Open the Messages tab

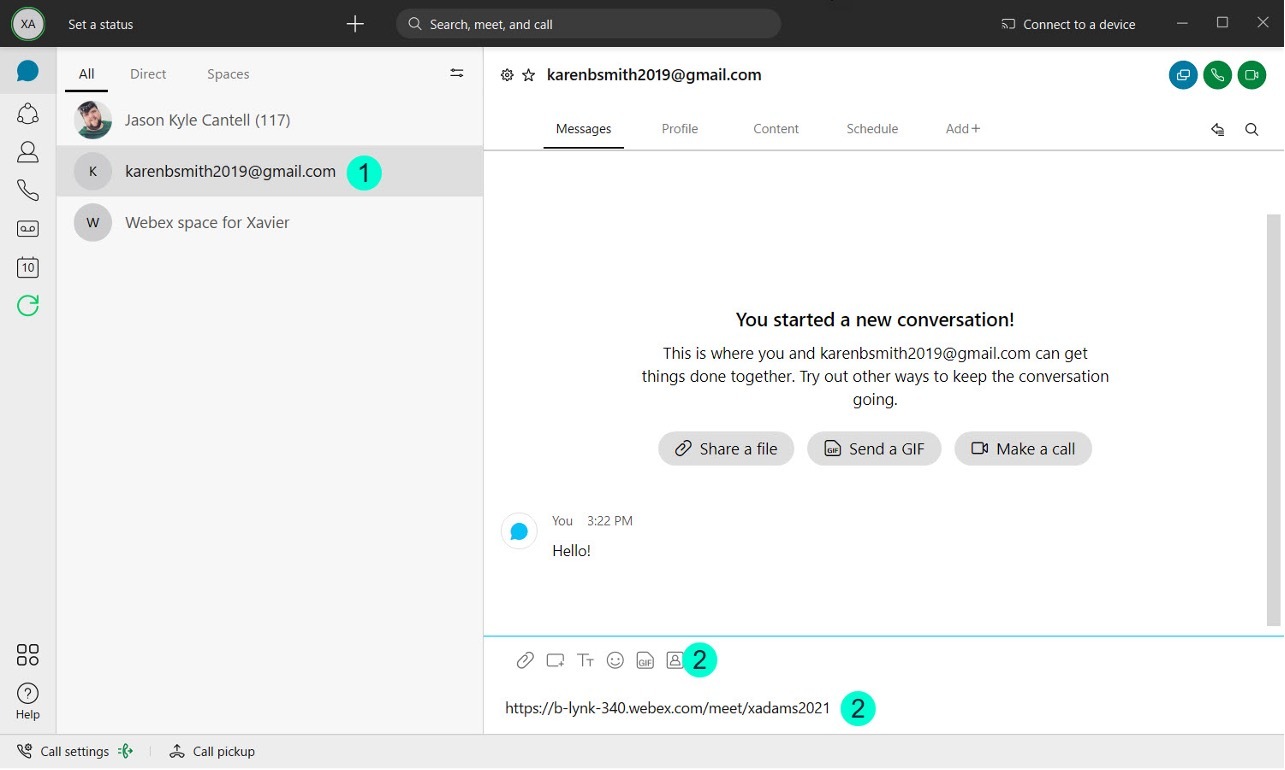(x=584, y=129)
